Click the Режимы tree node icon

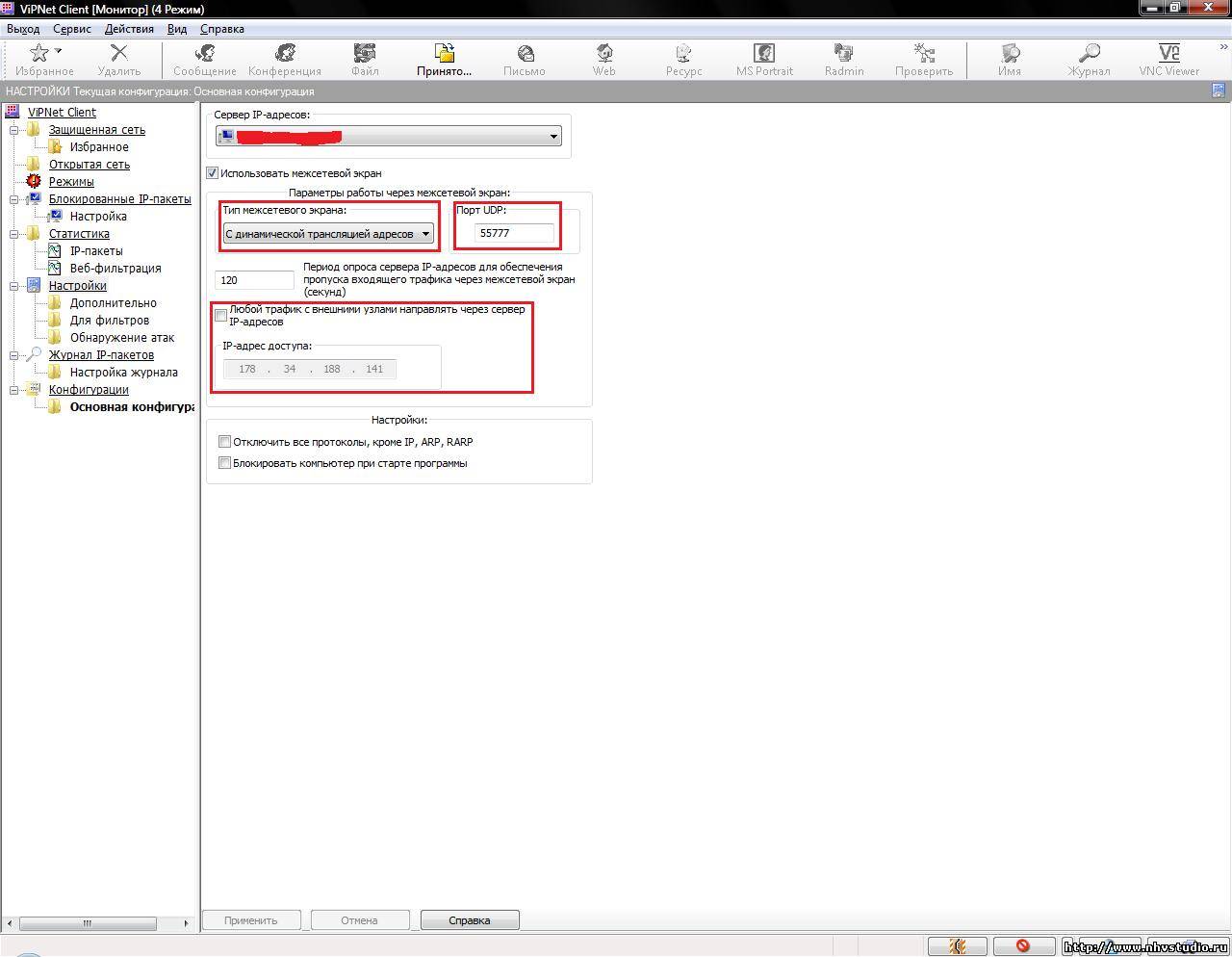point(34,181)
